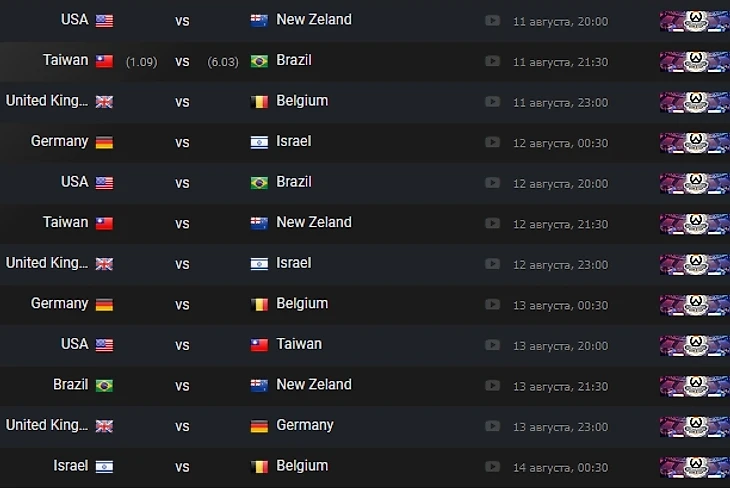Open the tournament logo for USA vs Taiwan

(x=694, y=345)
